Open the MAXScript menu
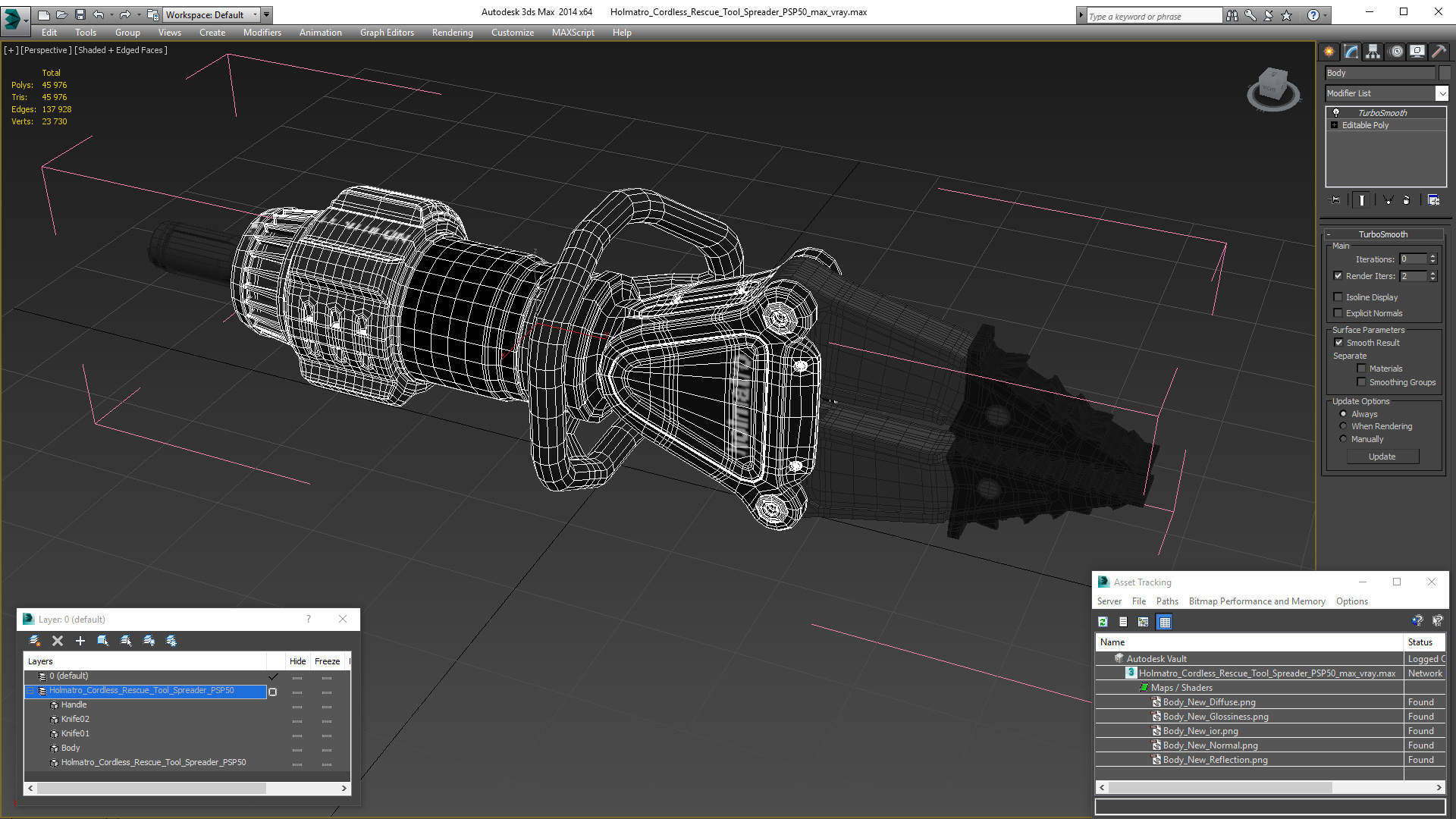This screenshot has width=1456, height=819. 573,33
